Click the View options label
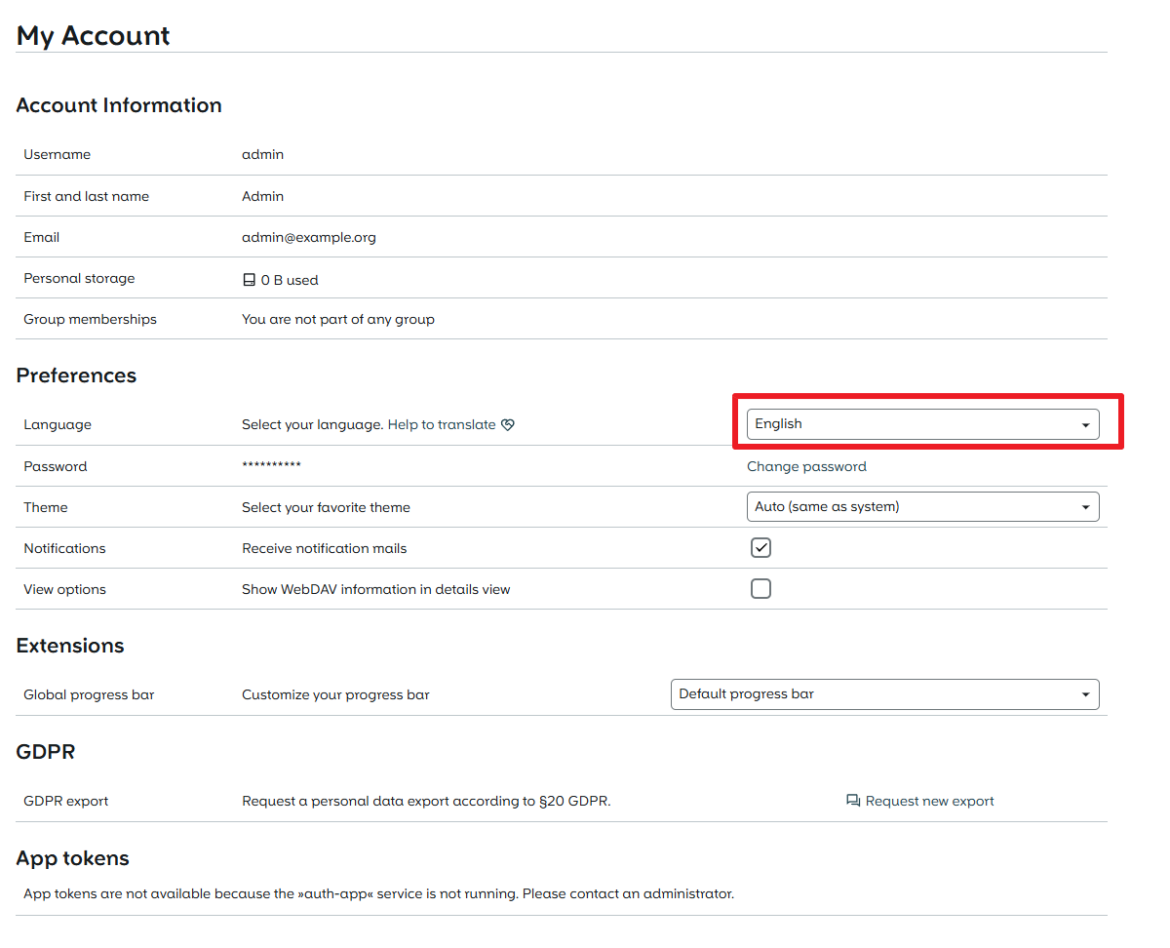 [x=64, y=590]
